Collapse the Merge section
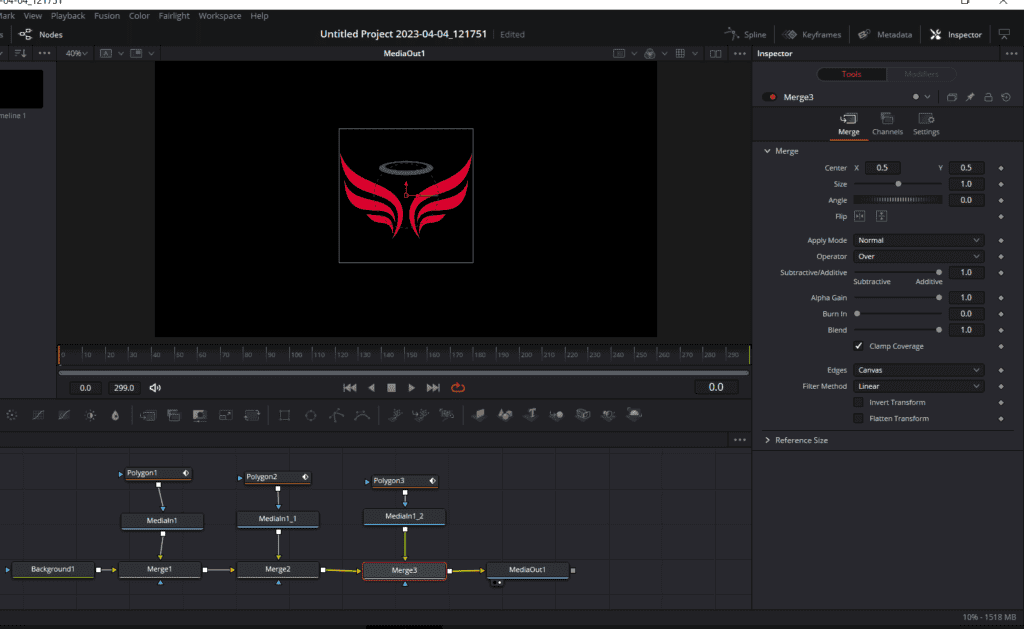Viewport: 1024px width, 629px height. point(767,151)
